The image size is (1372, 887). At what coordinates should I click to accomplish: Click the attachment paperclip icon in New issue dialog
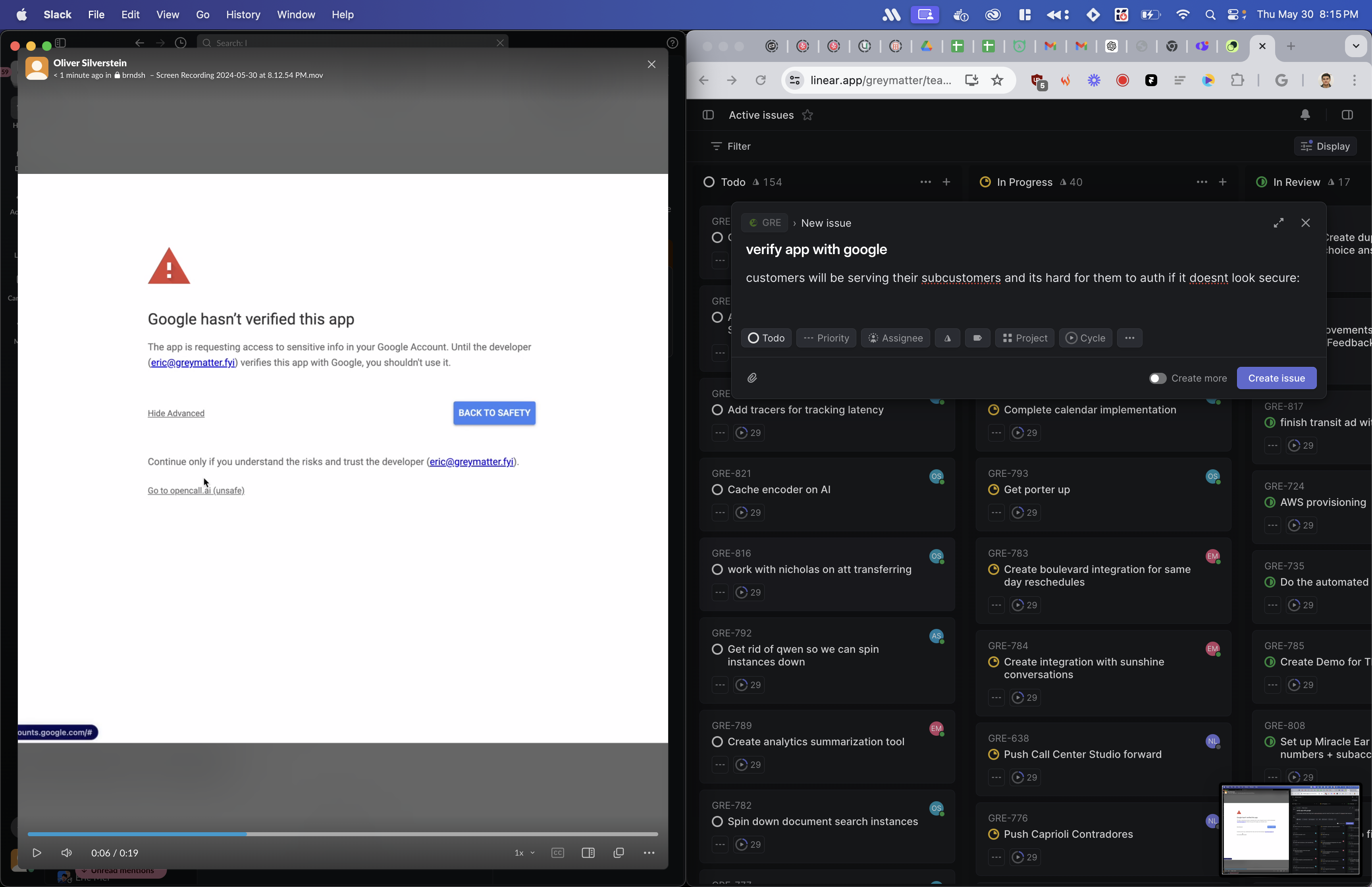752,378
